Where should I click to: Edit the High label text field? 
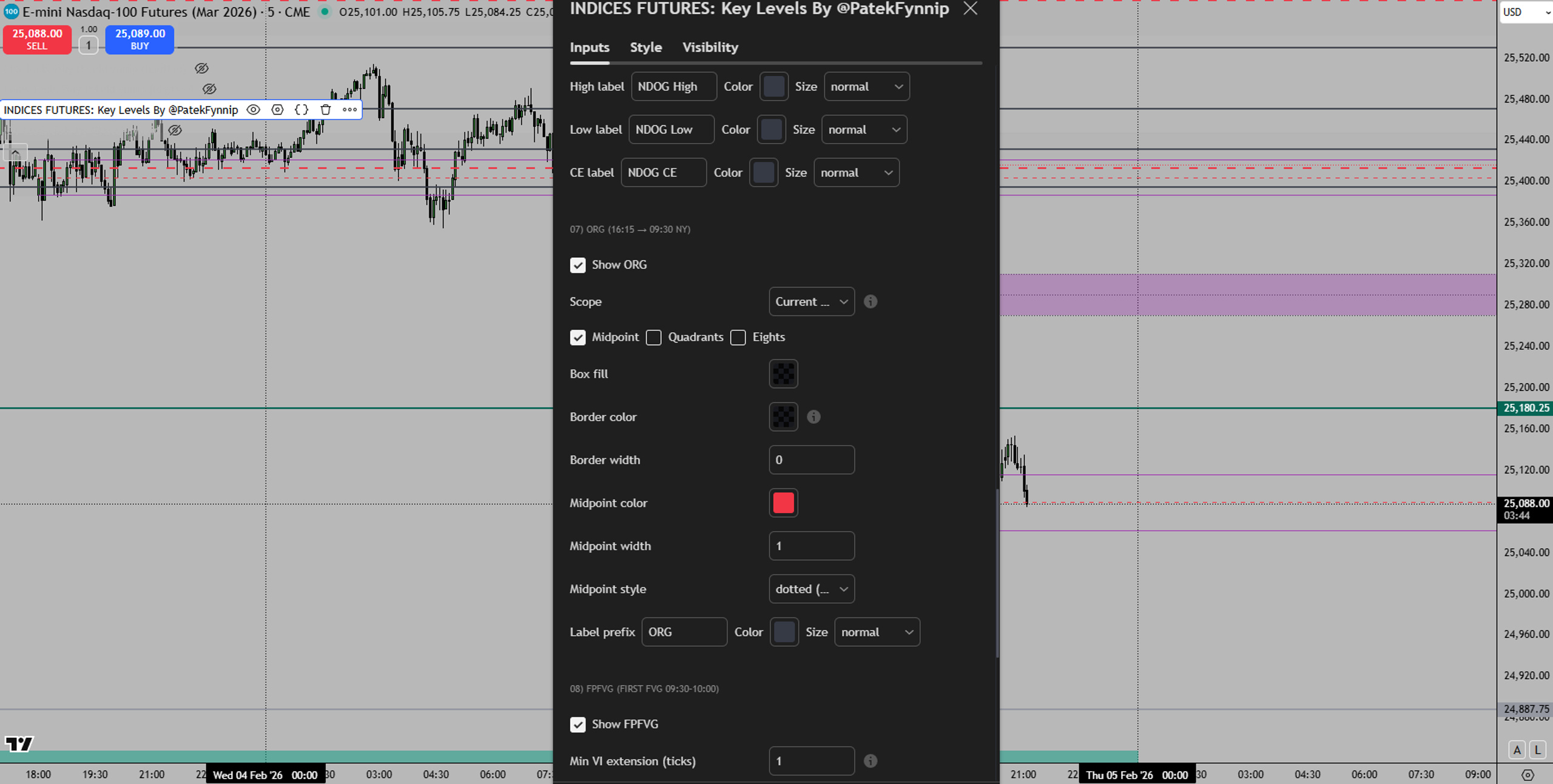674,87
